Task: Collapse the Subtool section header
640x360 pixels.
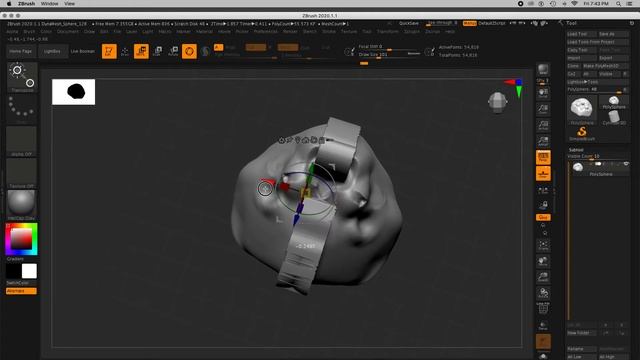Action: pos(576,150)
